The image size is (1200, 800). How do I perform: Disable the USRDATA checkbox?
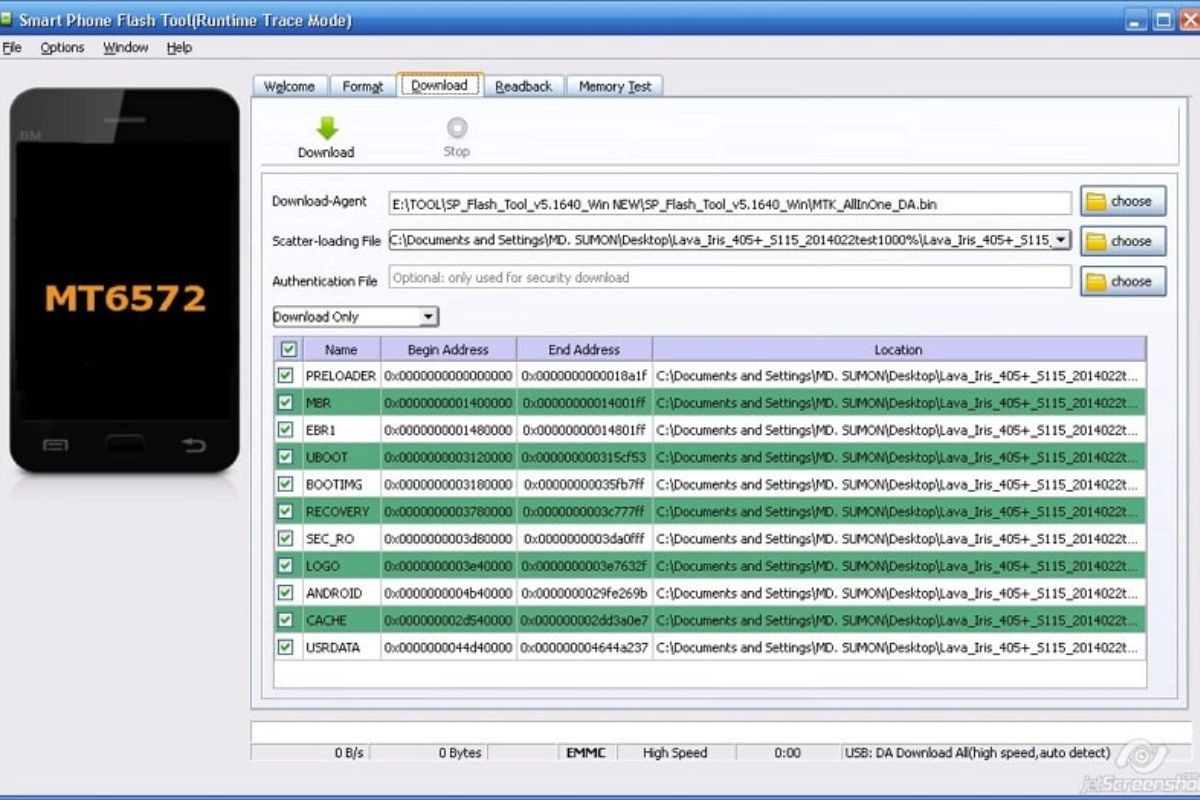(285, 647)
